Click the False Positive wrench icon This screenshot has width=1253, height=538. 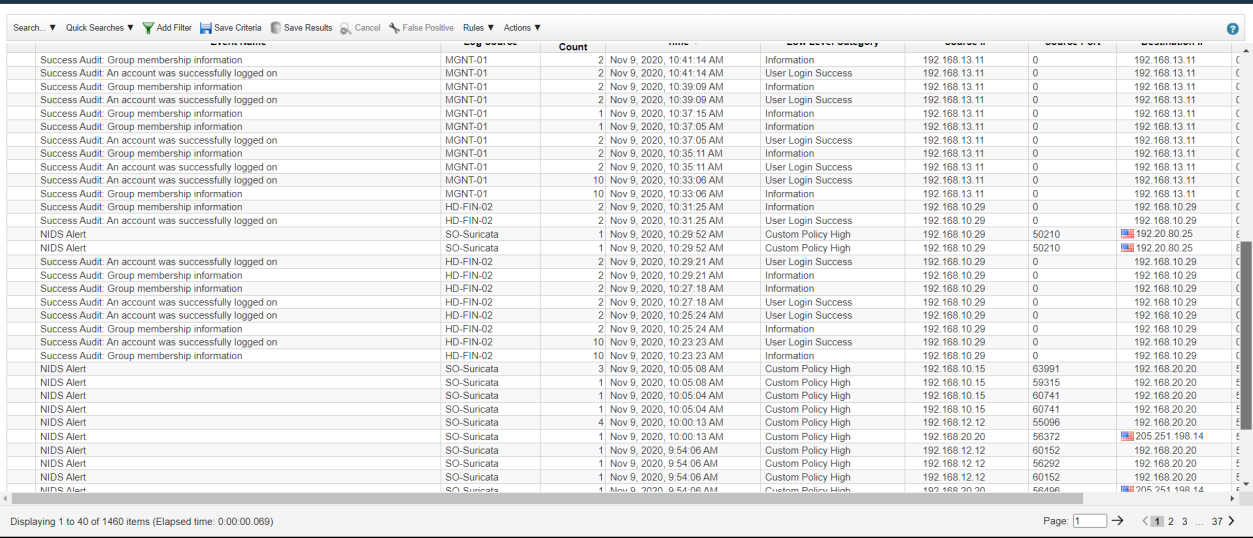coord(394,28)
